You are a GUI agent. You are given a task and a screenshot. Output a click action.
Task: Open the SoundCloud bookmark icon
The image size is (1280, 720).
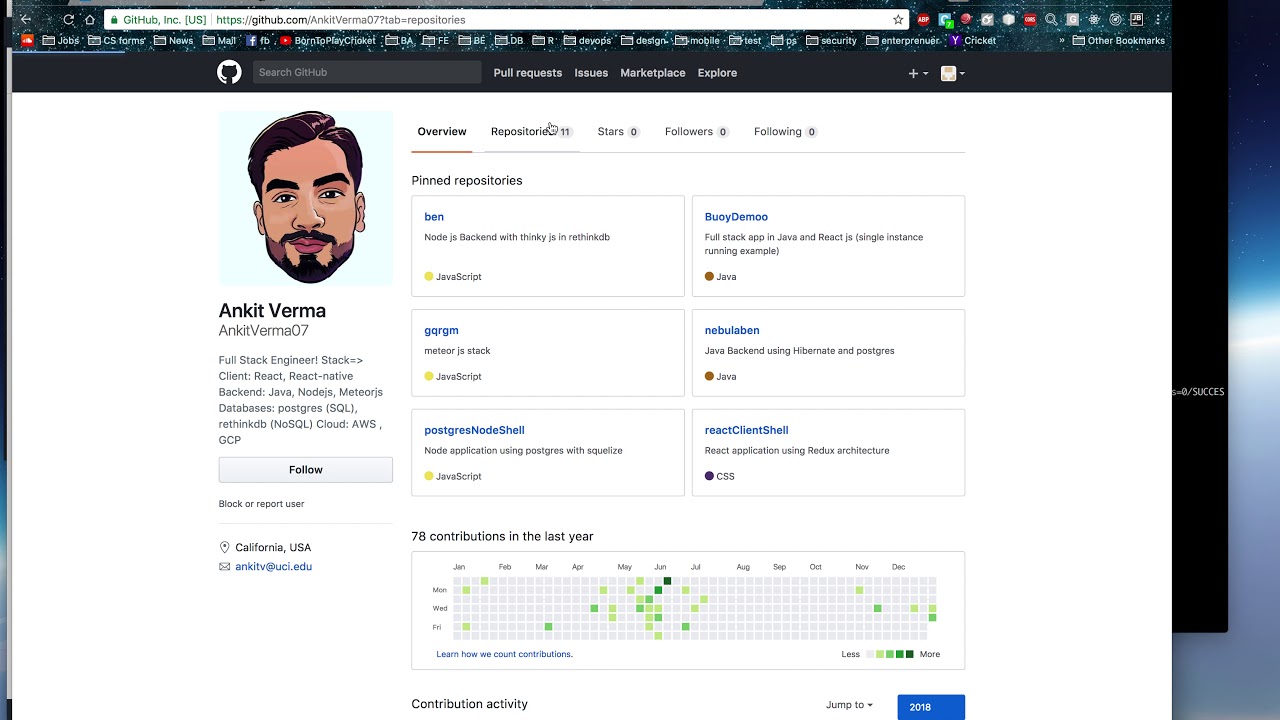coord(27,41)
